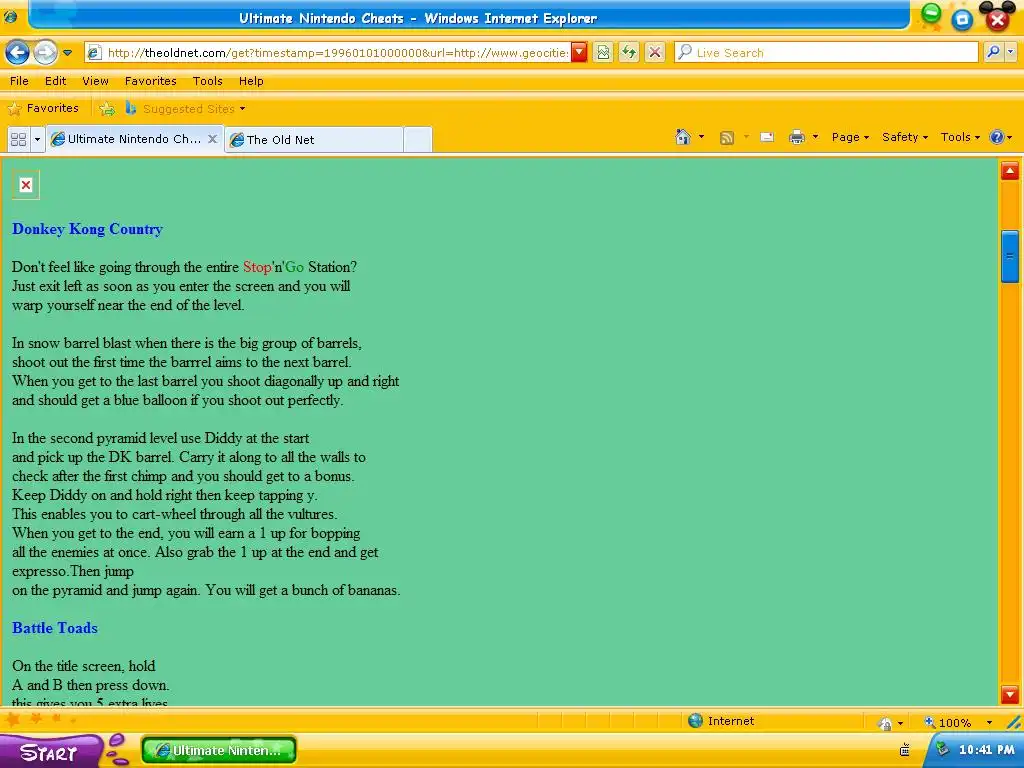Close the Ultimate Nintendo Cheats tab

tap(212, 138)
